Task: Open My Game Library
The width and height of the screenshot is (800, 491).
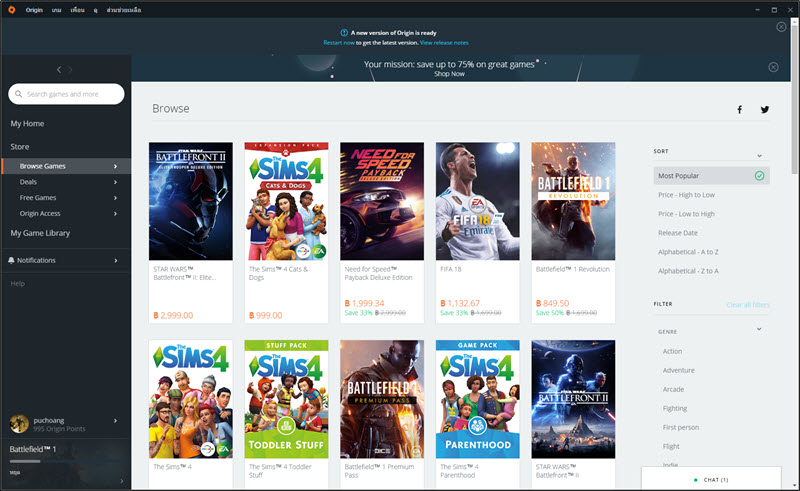Action: click(40, 233)
